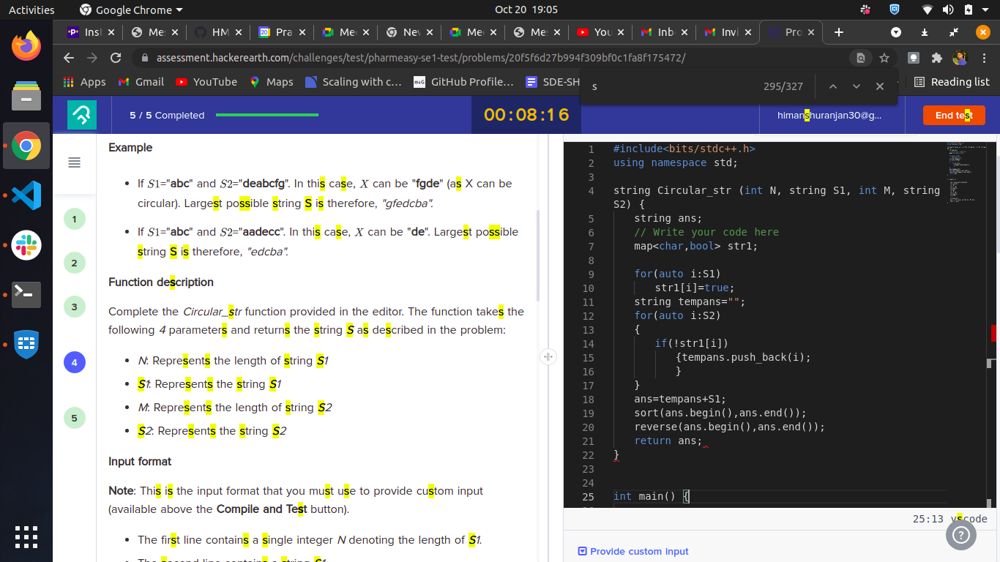Open the clock showing Oct 20 19:05
This screenshot has width=1000, height=562.
tap(526, 10)
